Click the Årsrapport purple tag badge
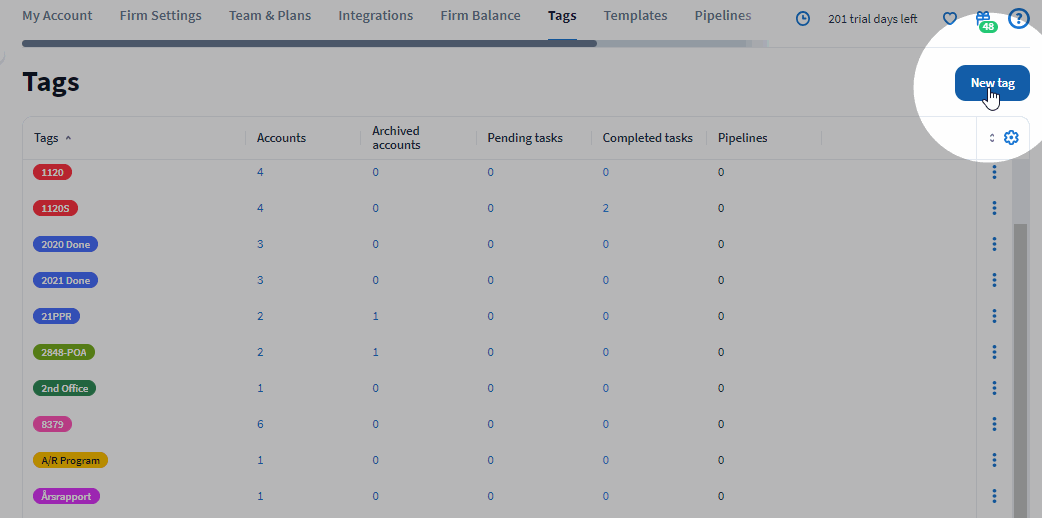The height and width of the screenshot is (518, 1042). click(x=66, y=495)
